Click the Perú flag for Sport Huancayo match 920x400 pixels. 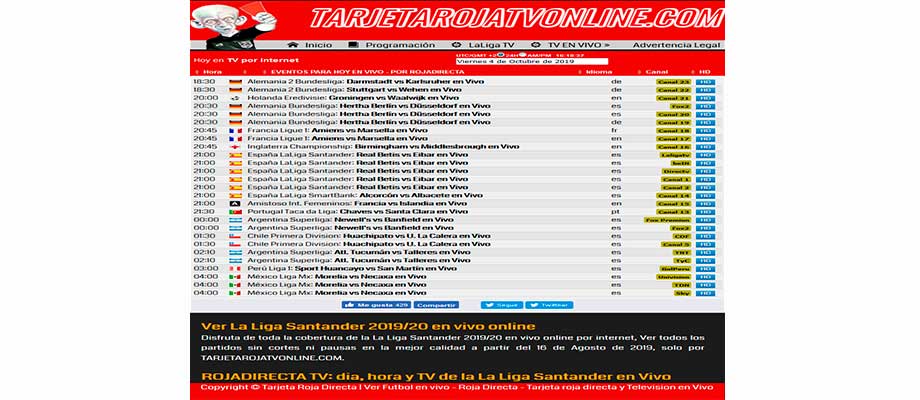coord(236,268)
